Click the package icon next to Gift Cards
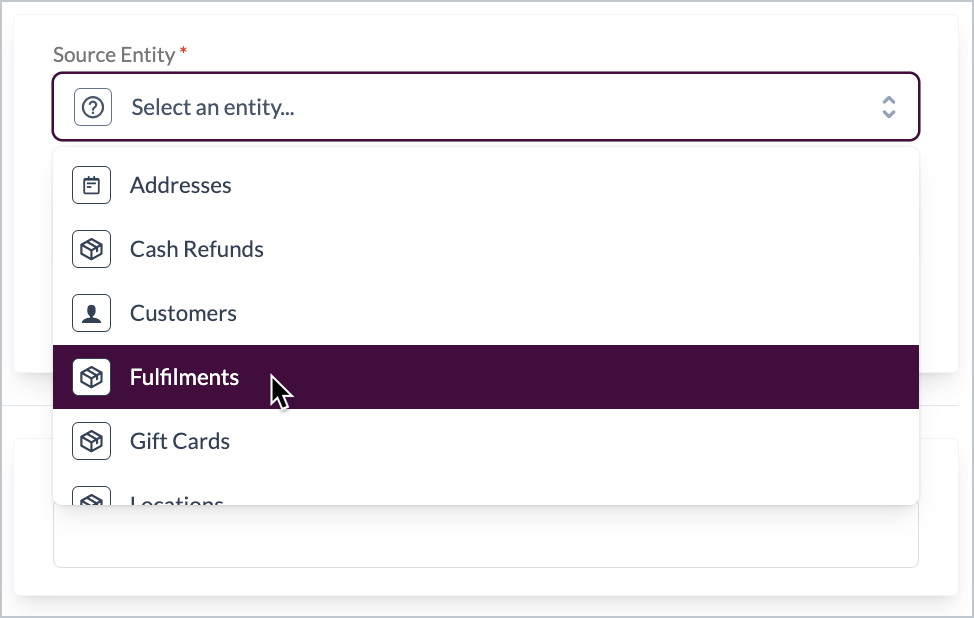Screen dimensions: 974x618 pos(91,441)
